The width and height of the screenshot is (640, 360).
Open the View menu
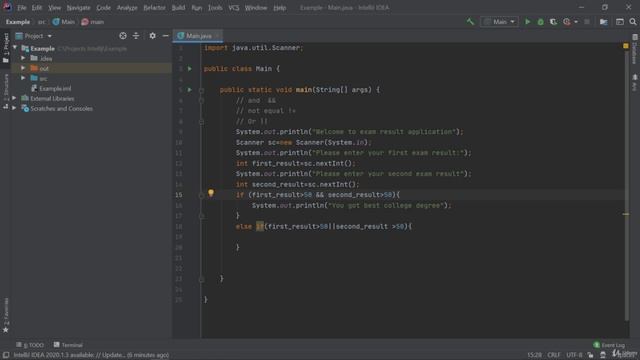coord(54,7)
